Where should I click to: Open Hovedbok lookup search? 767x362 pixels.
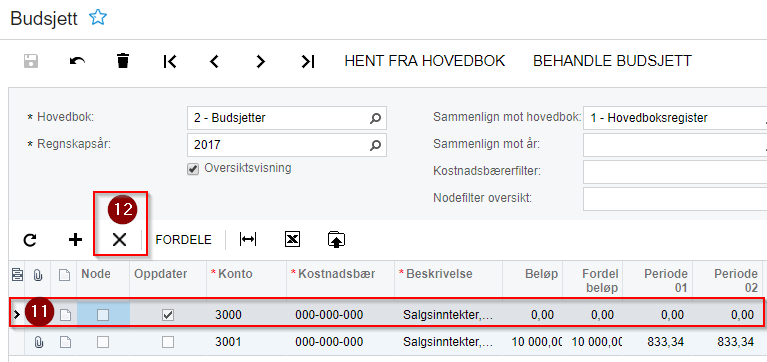375,118
